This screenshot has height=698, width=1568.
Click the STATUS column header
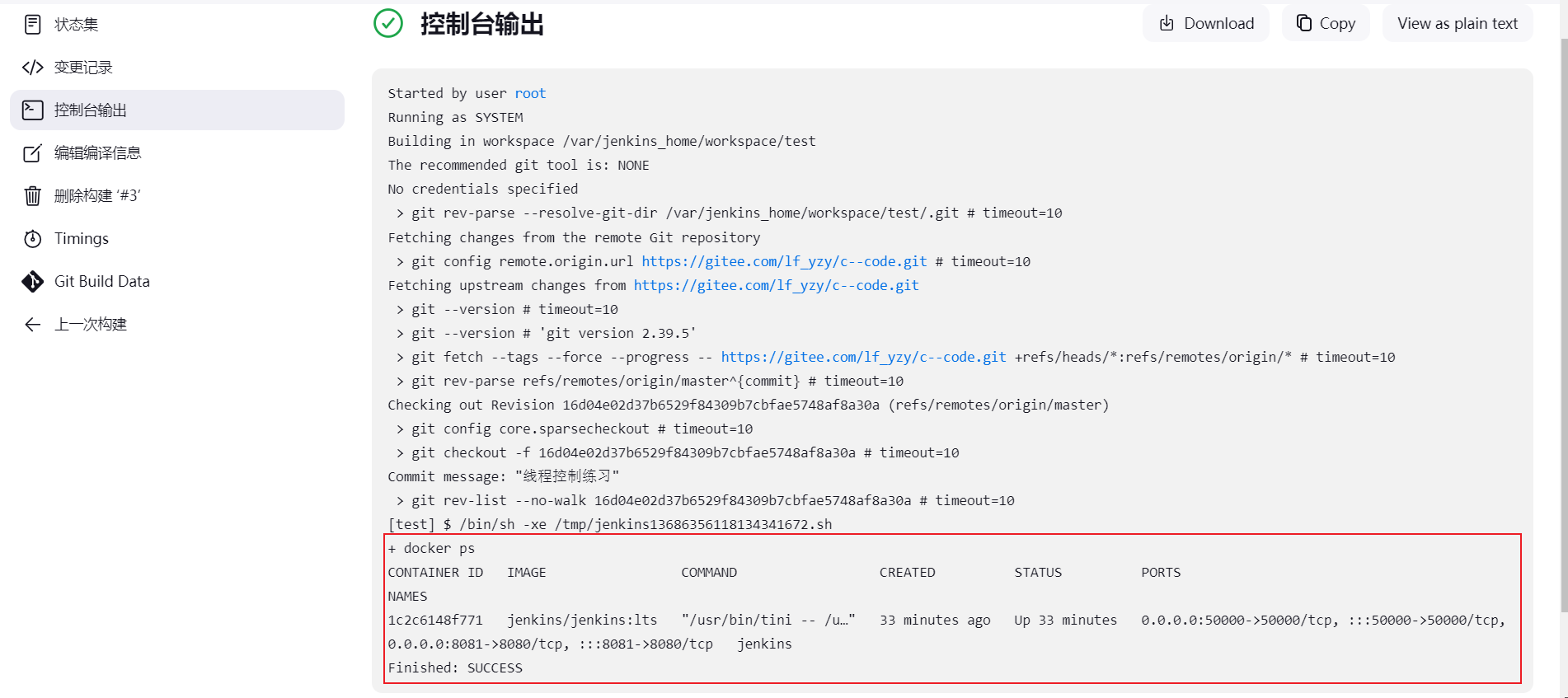[x=1038, y=573]
